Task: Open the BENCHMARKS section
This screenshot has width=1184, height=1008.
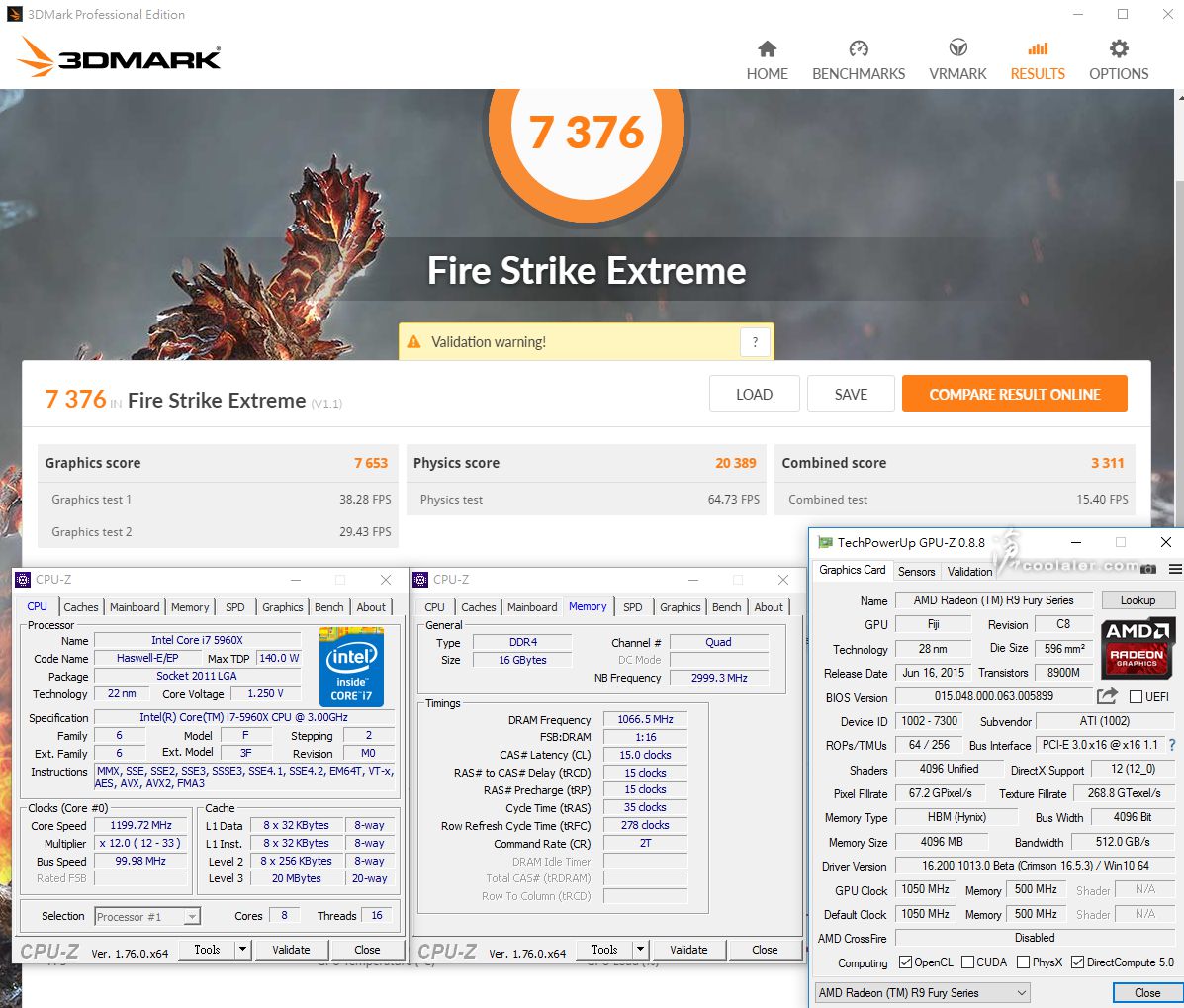Action: click(x=859, y=60)
